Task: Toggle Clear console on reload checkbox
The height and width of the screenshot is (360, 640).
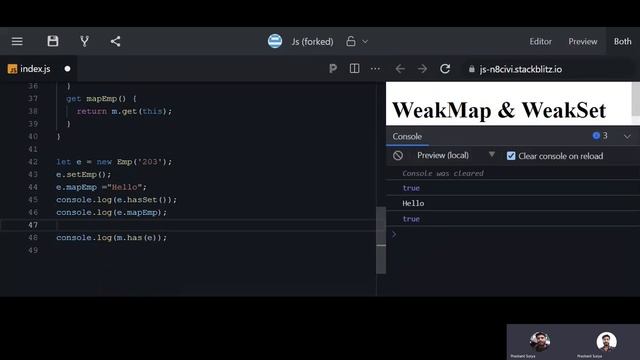Action: pos(511,156)
